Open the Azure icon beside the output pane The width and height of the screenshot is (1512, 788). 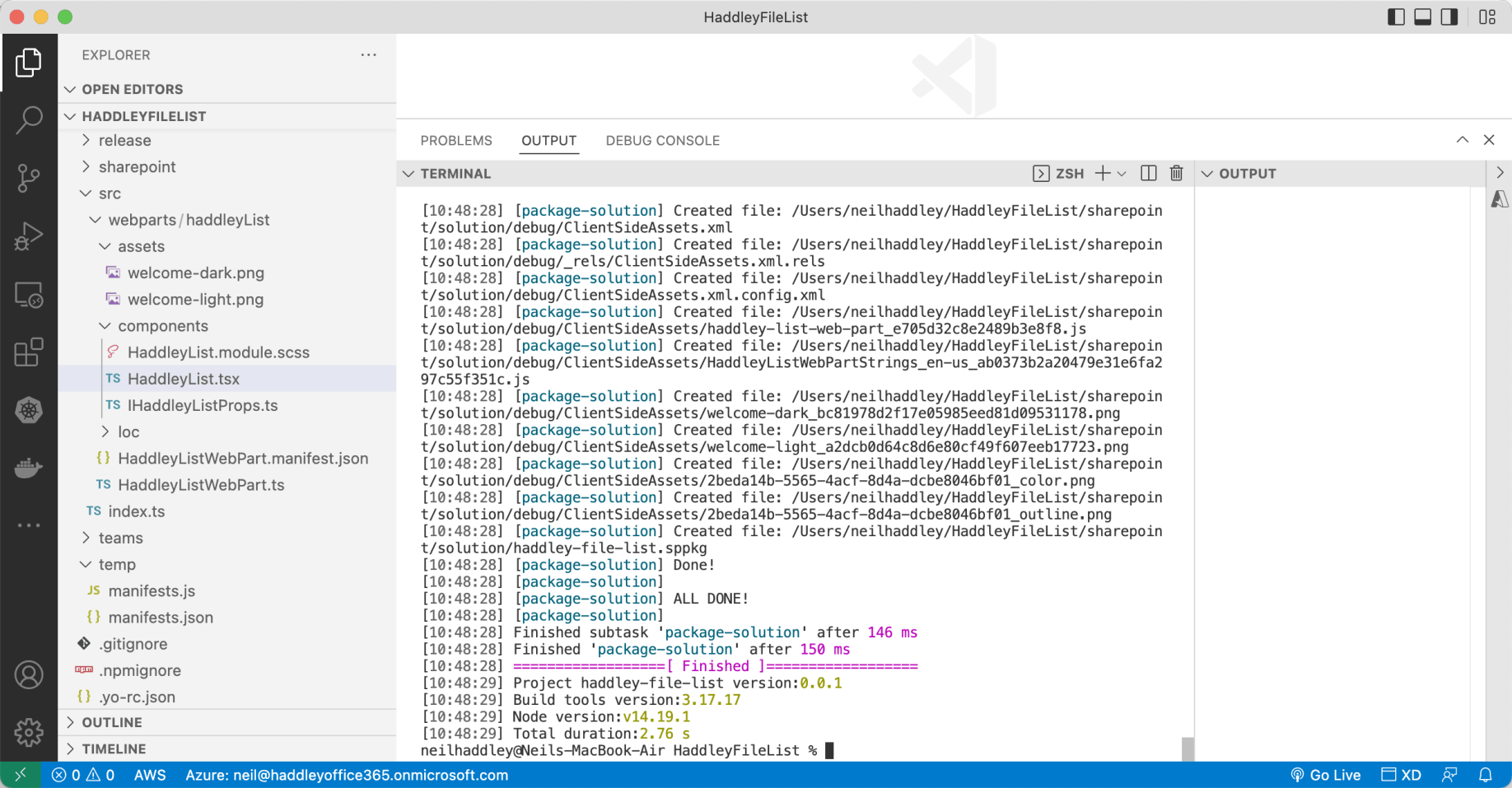click(x=1500, y=199)
